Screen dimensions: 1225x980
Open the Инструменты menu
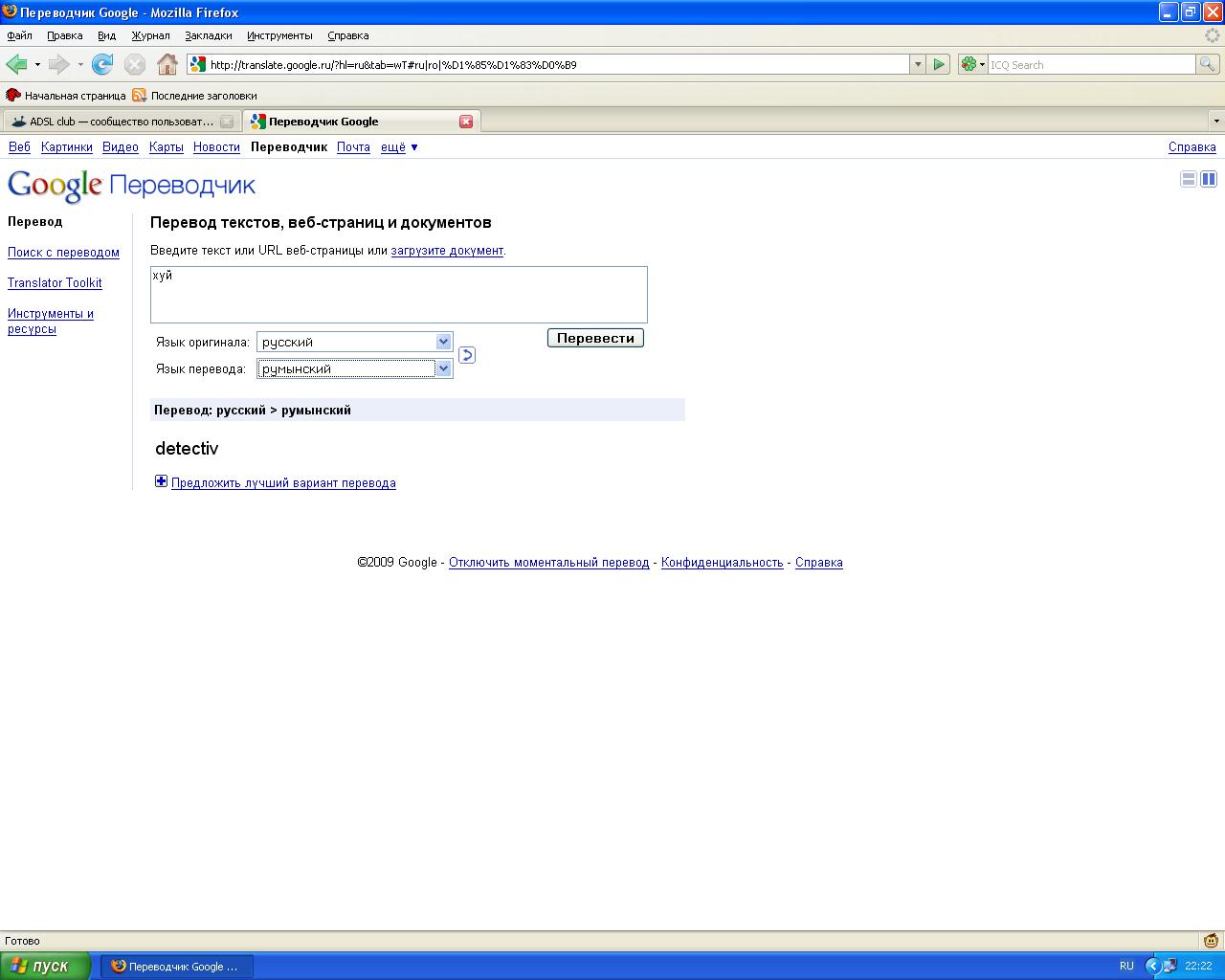tap(279, 35)
